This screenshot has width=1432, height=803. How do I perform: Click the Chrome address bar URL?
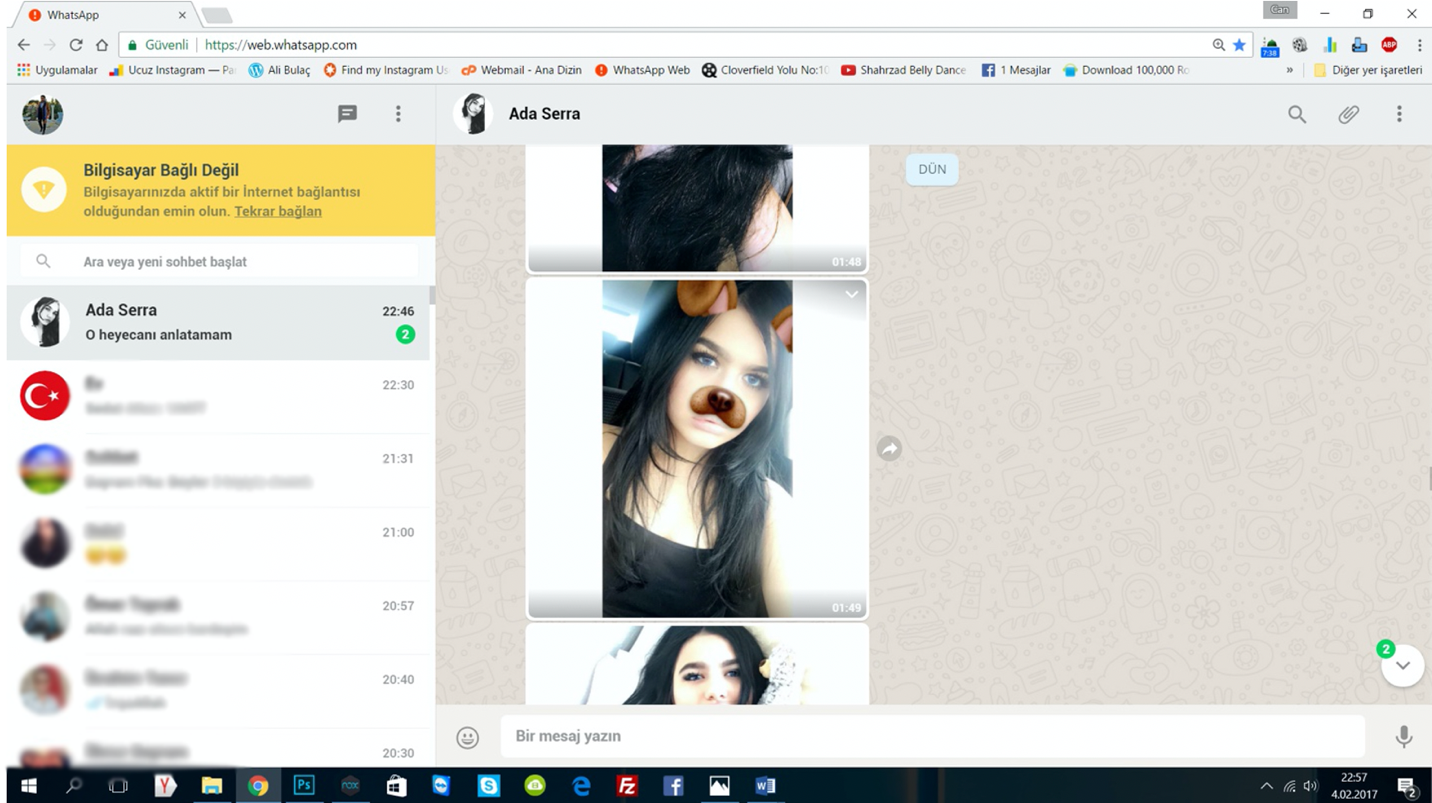pos(280,45)
